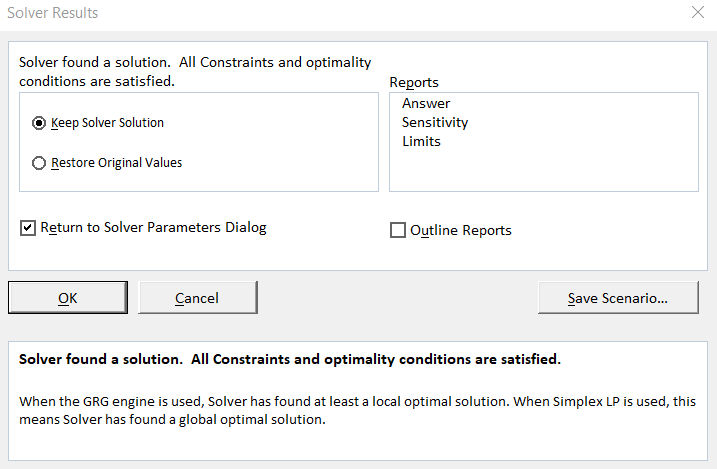The width and height of the screenshot is (717, 469).
Task: Uncheck Return to Solver Parameters Dialog
Action: (x=28, y=228)
